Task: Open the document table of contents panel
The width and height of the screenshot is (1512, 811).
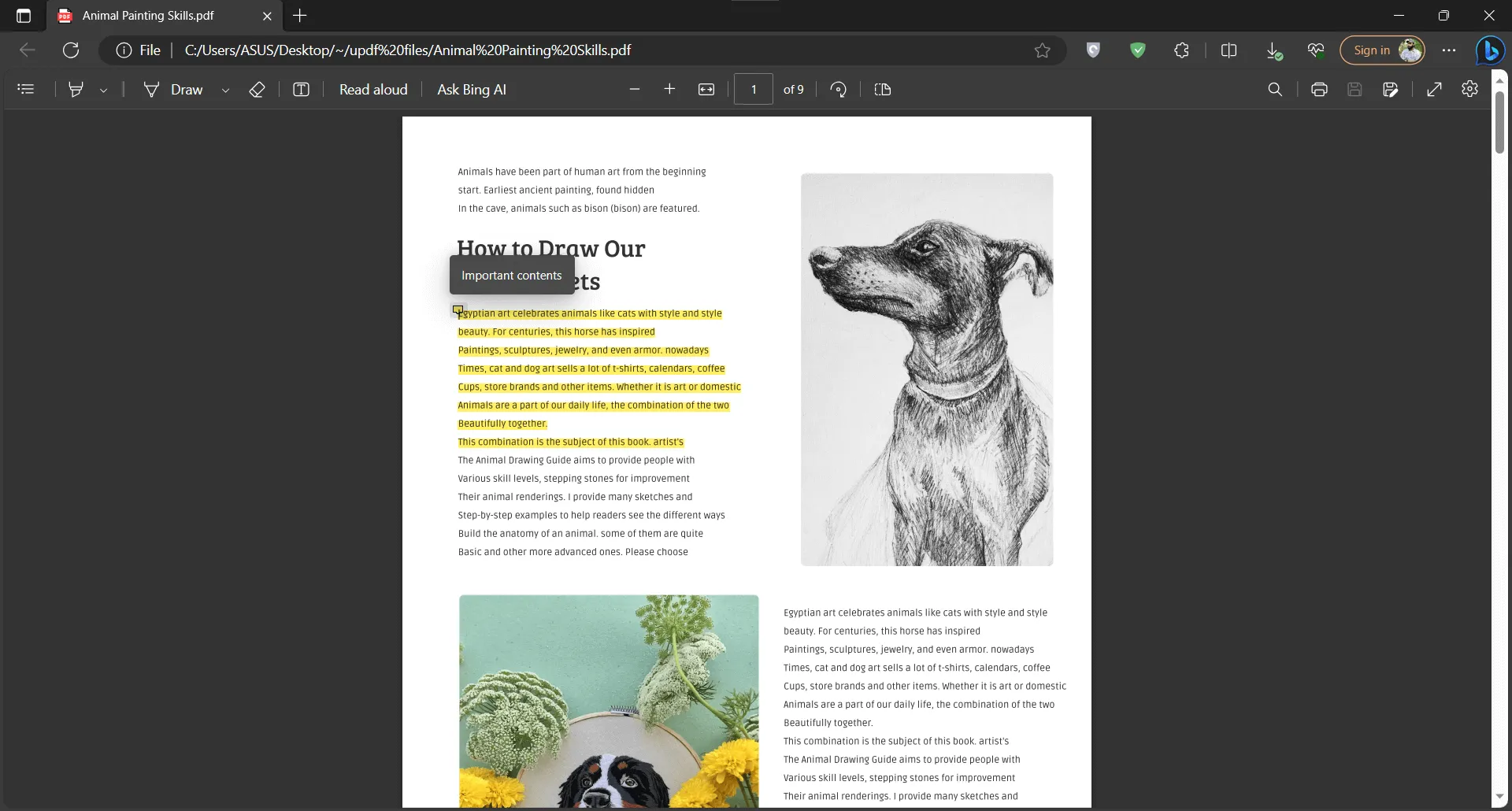Action: point(26,89)
